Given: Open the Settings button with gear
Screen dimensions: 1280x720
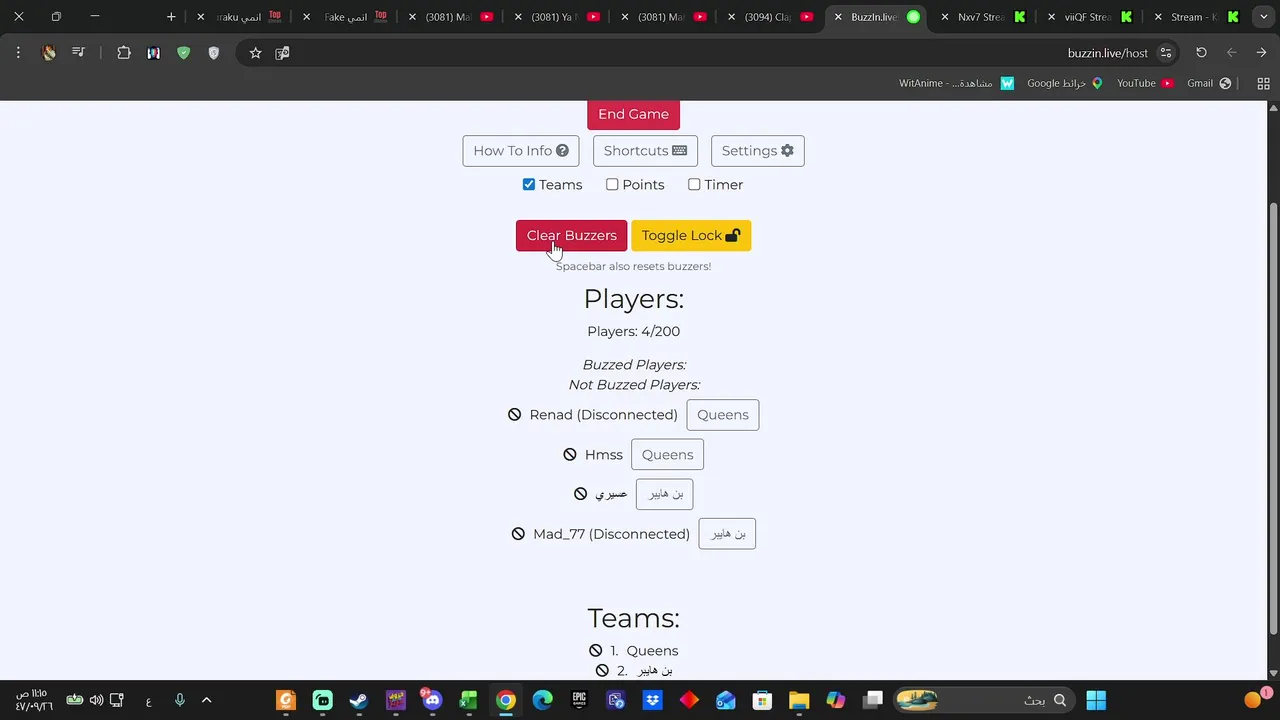Looking at the screenshot, I should click(758, 151).
